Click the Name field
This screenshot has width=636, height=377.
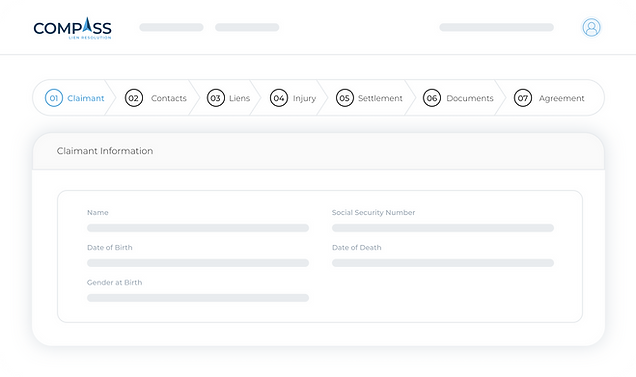click(198, 228)
